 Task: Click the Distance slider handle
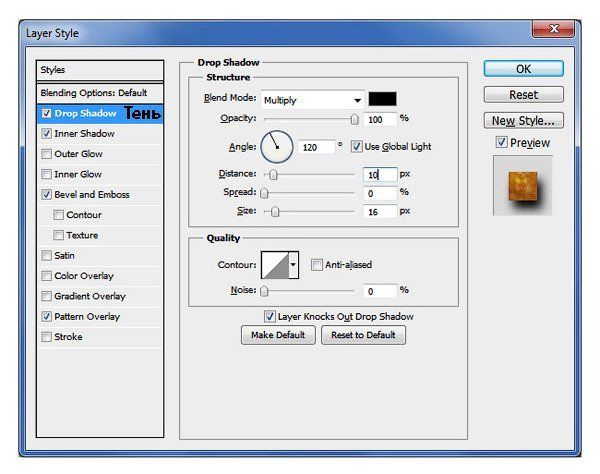[273, 174]
